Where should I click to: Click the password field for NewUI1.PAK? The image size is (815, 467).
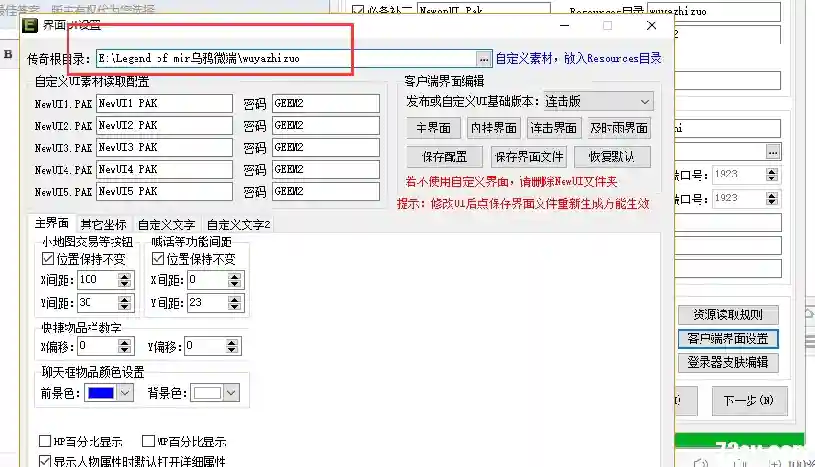point(326,103)
